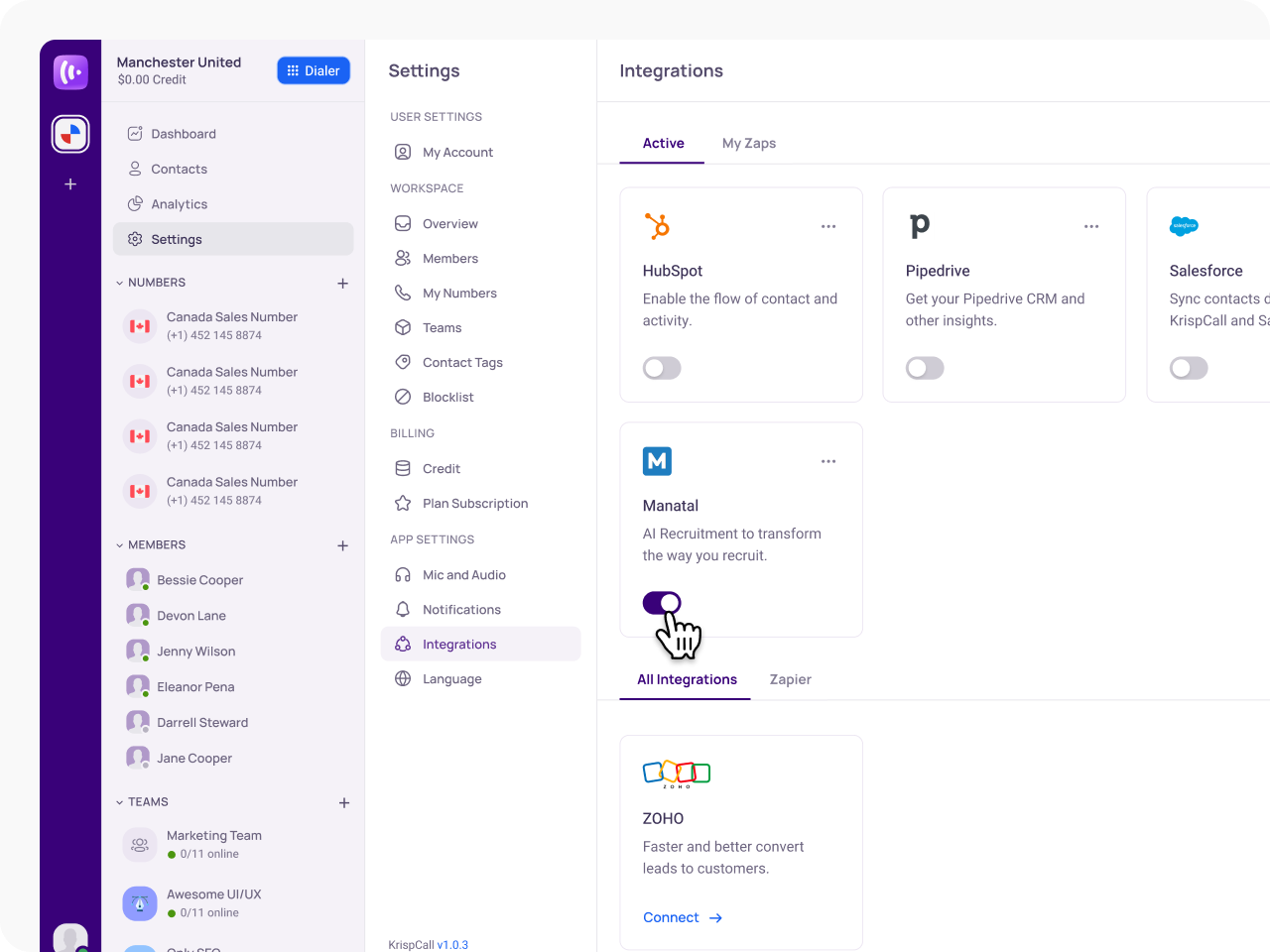Disable the Manatal integration toggle
Image resolution: width=1270 pixels, height=952 pixels.
[x=662, y=603]
